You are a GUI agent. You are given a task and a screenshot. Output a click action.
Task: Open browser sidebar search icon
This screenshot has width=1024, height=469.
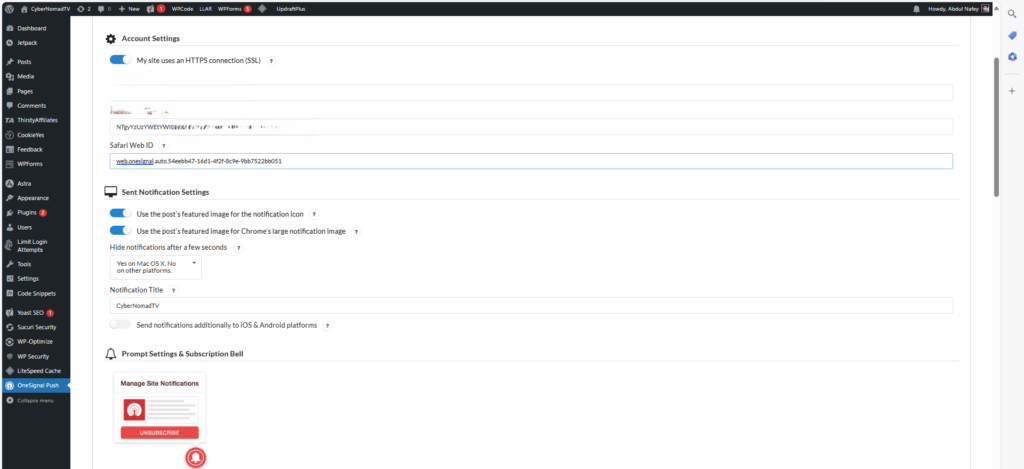(1011, 13)
